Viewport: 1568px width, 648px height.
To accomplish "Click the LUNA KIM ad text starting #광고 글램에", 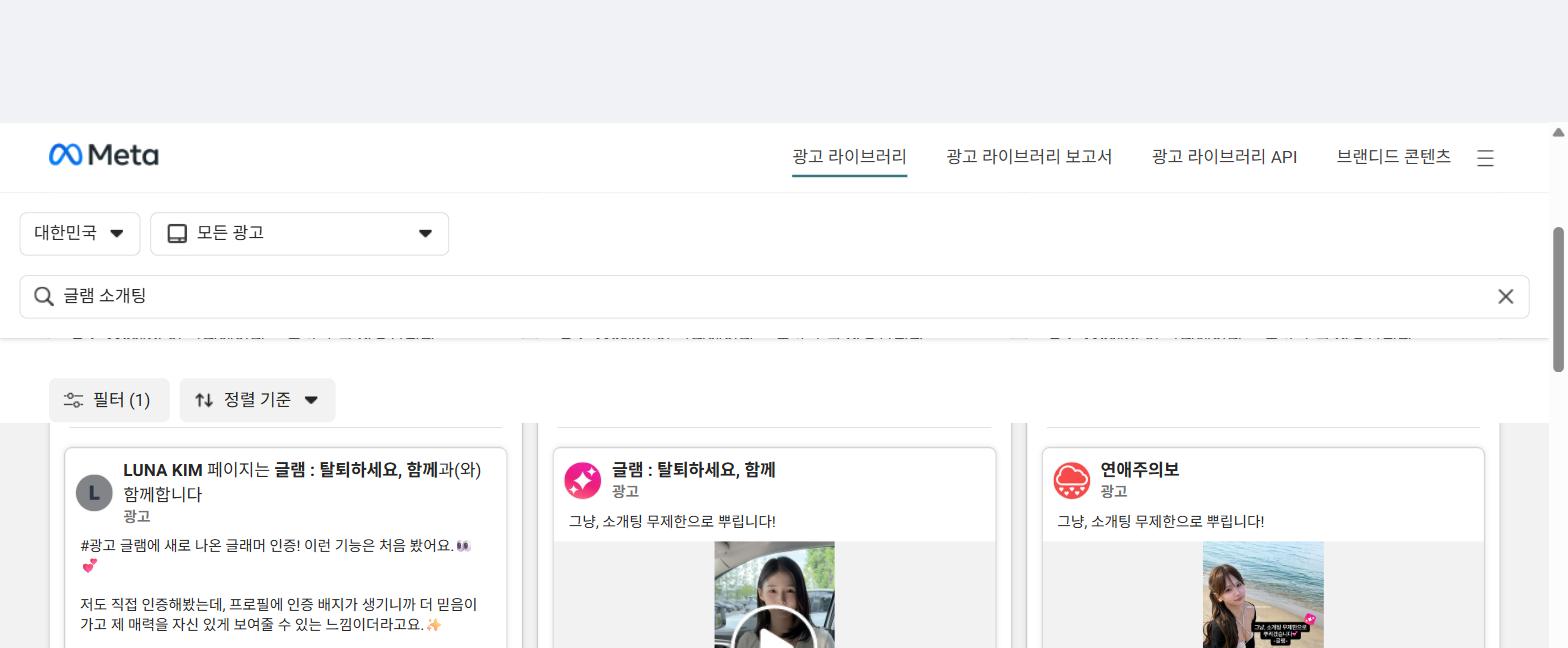I will click(276, 555).
